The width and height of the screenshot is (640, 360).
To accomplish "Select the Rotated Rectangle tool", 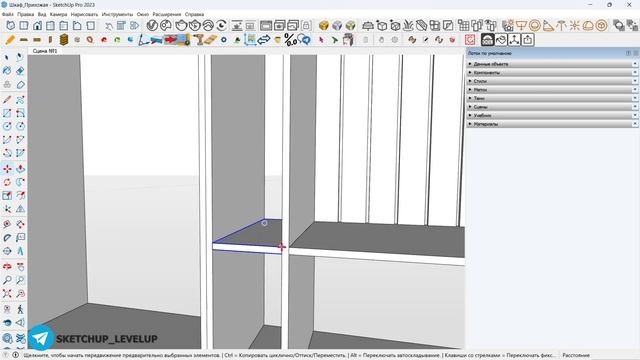I will click(x=20, y=113).
